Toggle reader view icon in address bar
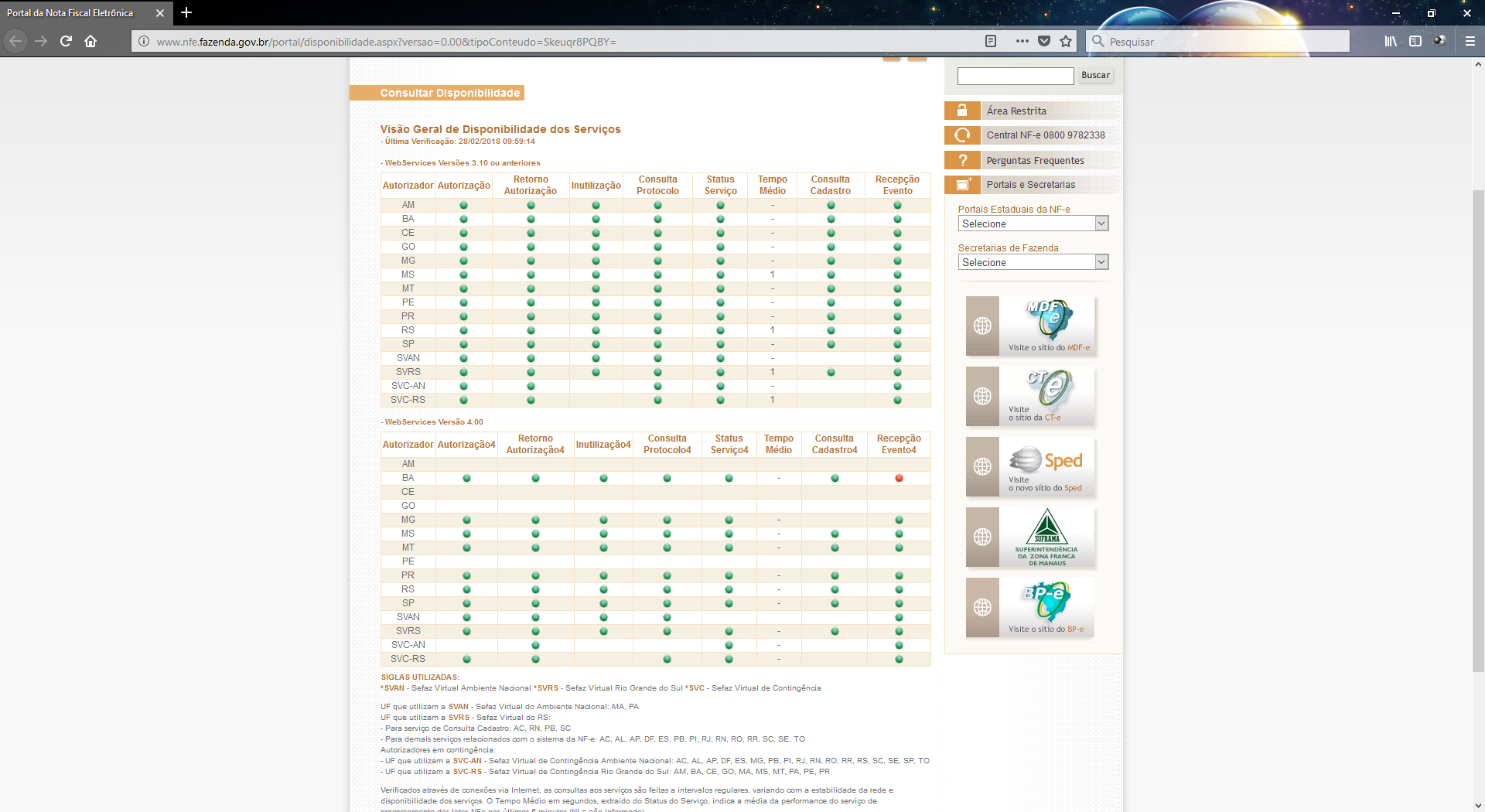Viewport: 1485px width, 812px height. pos(991,41)
